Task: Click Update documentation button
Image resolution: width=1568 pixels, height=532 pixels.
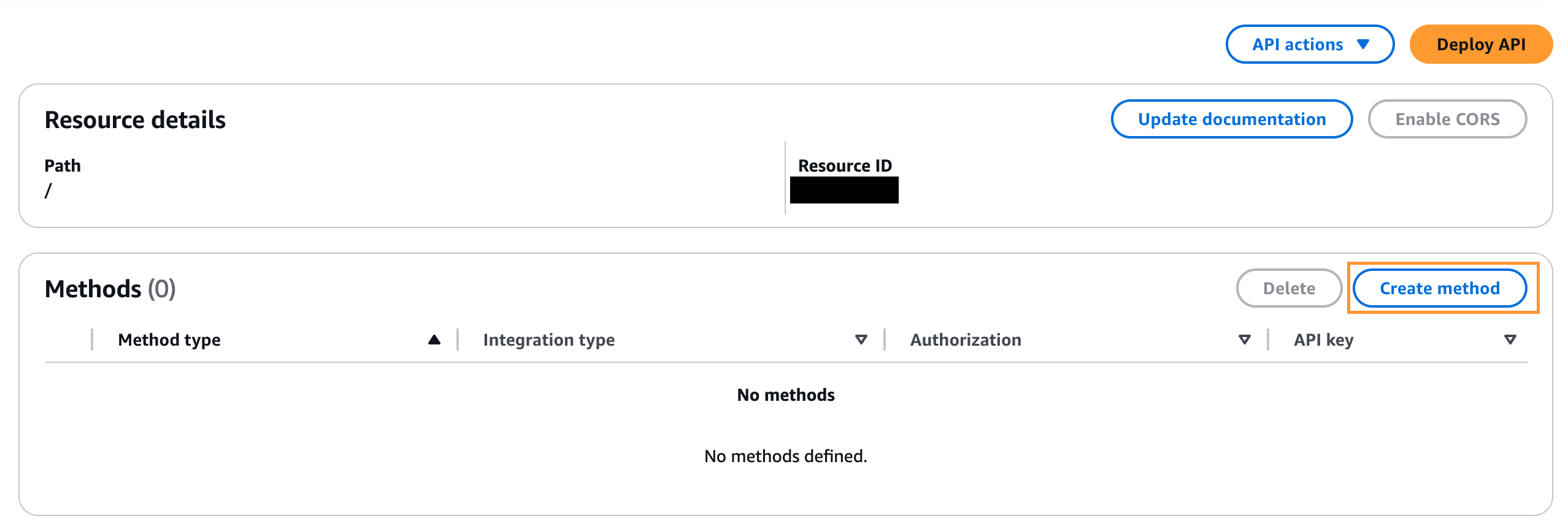Action: tap(1231, 119)
